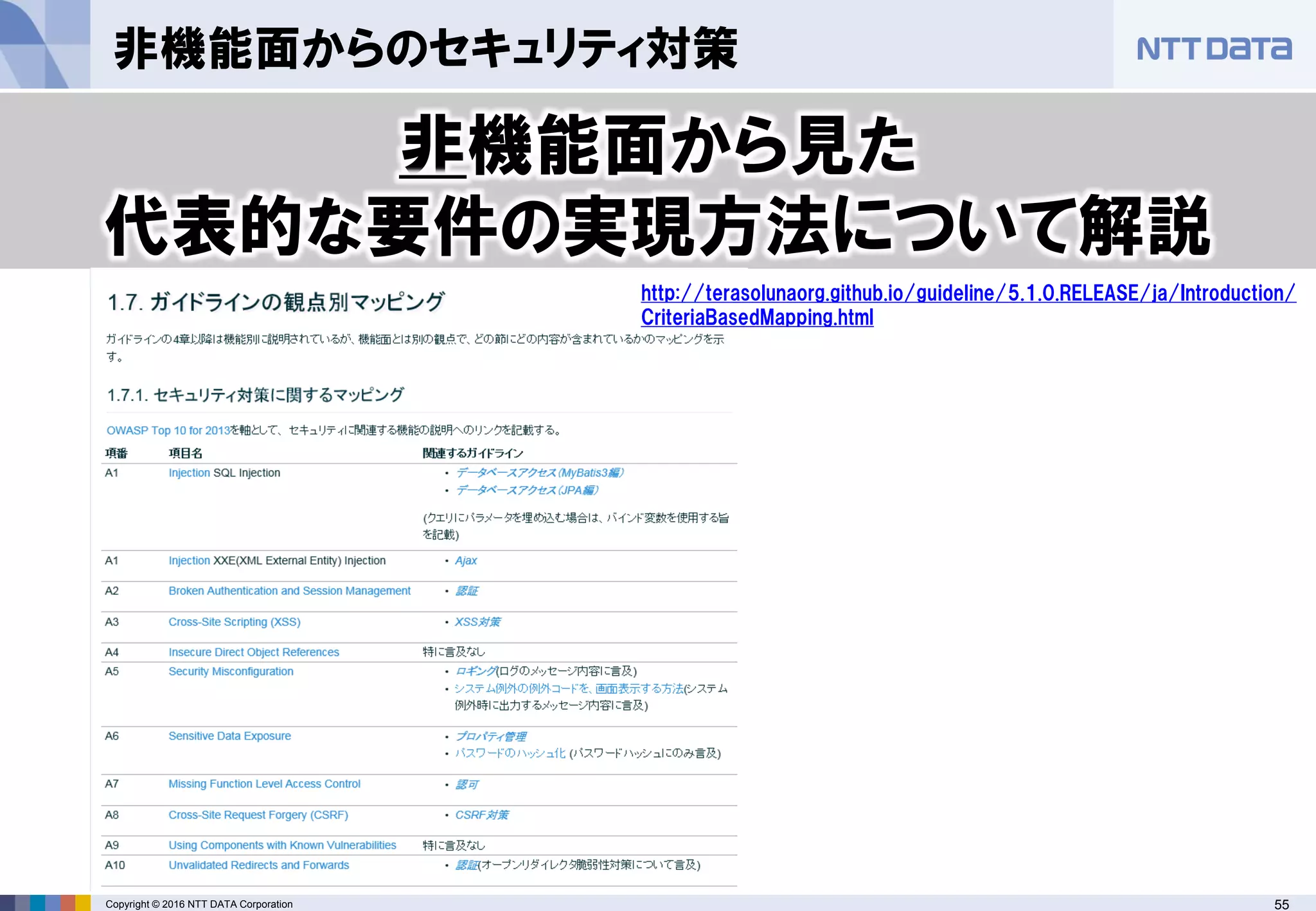The height and width of the screenshot is (911, 1316).
Task: Open the 認可 guideline link
Action: pyautogui.click(x=467, y=784)
